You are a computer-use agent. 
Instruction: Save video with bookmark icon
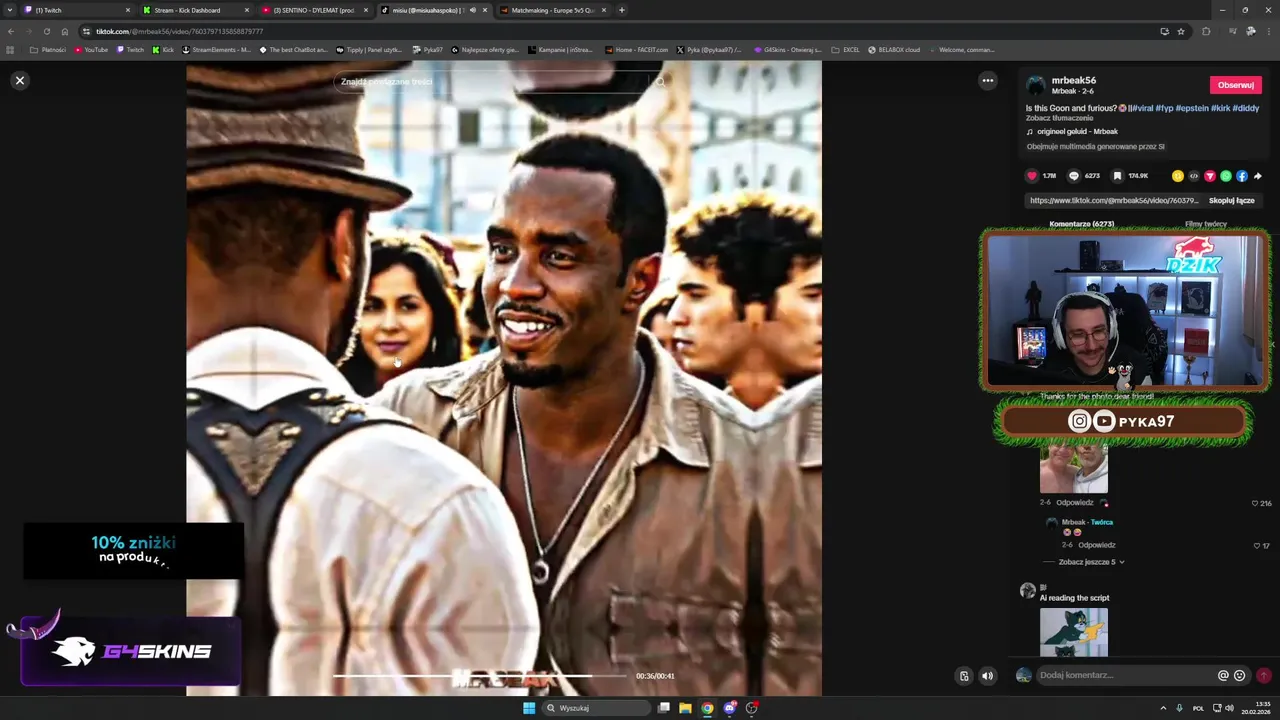(x=1117, y=176)
